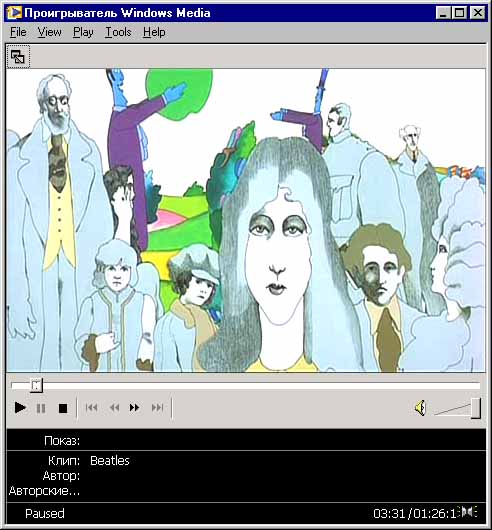Click the stereo indicator in the status bar
Screen dimensions: 492x530
pos(470,512)
